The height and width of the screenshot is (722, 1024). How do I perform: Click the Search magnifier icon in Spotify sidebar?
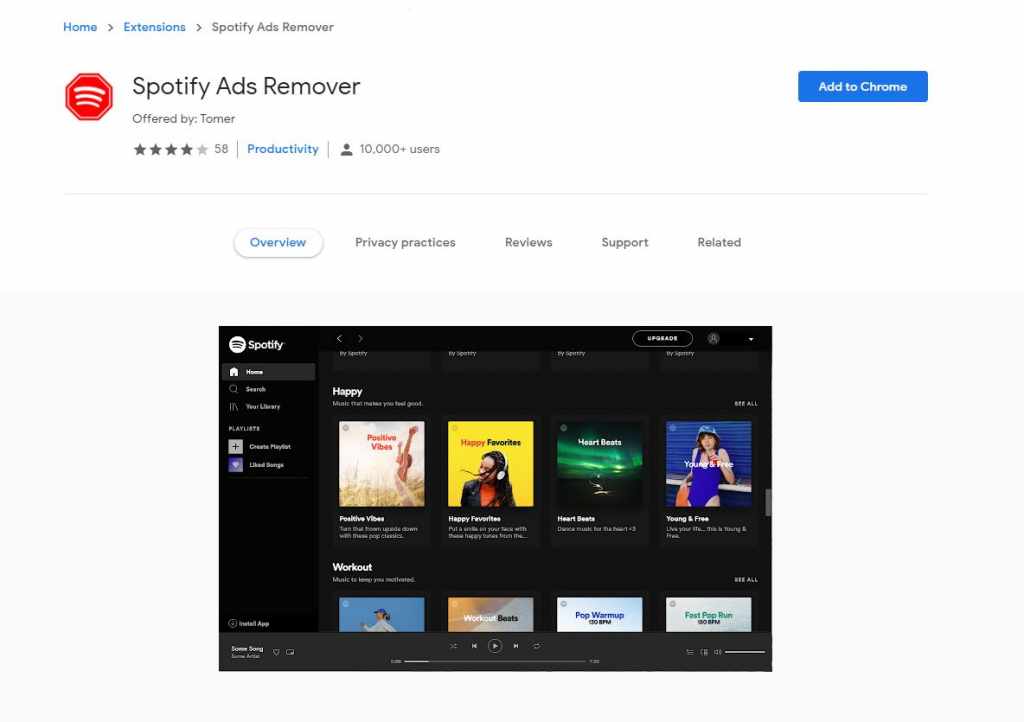coord(234,389)
